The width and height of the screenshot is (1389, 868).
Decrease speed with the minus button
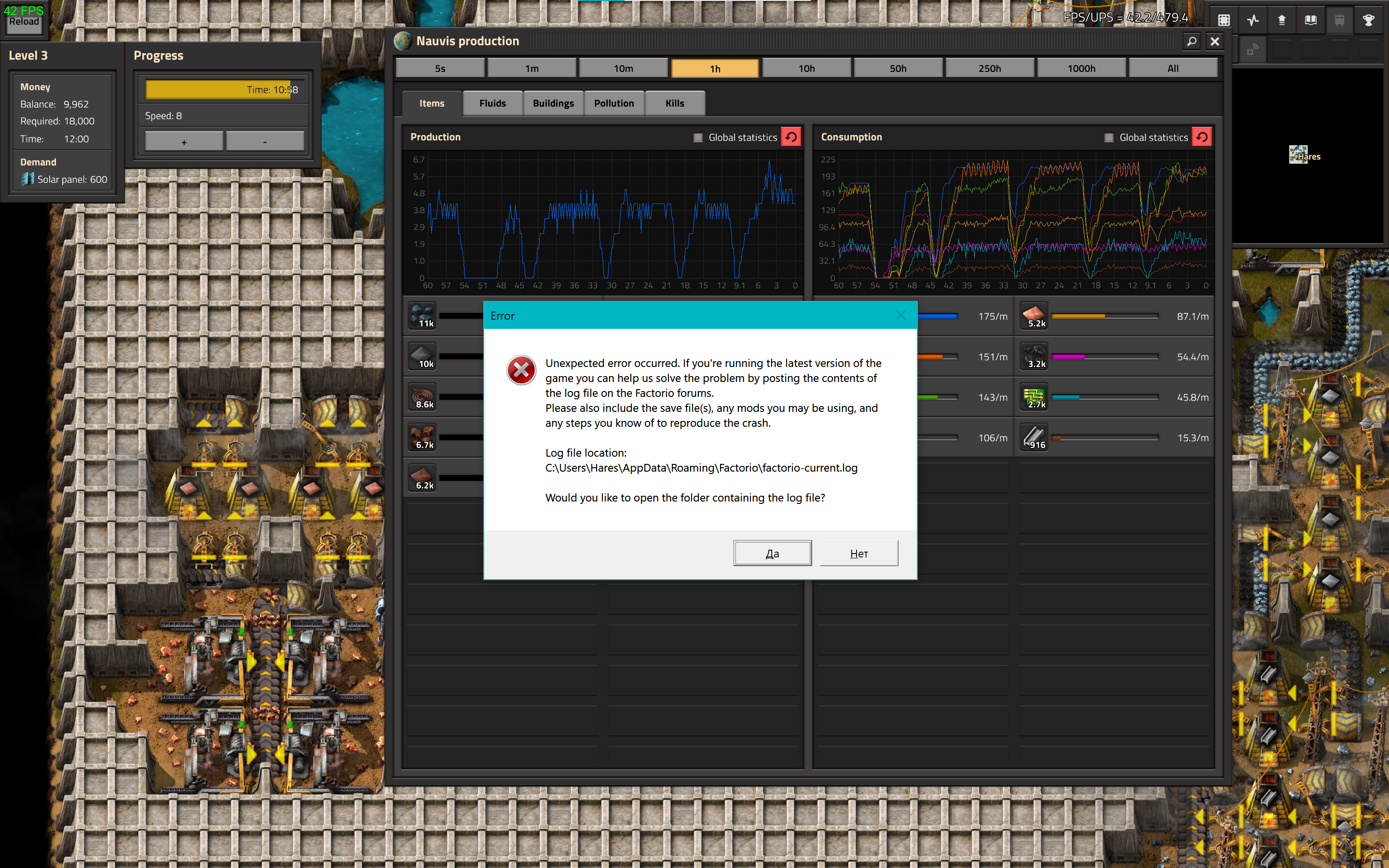coord(265,141)
